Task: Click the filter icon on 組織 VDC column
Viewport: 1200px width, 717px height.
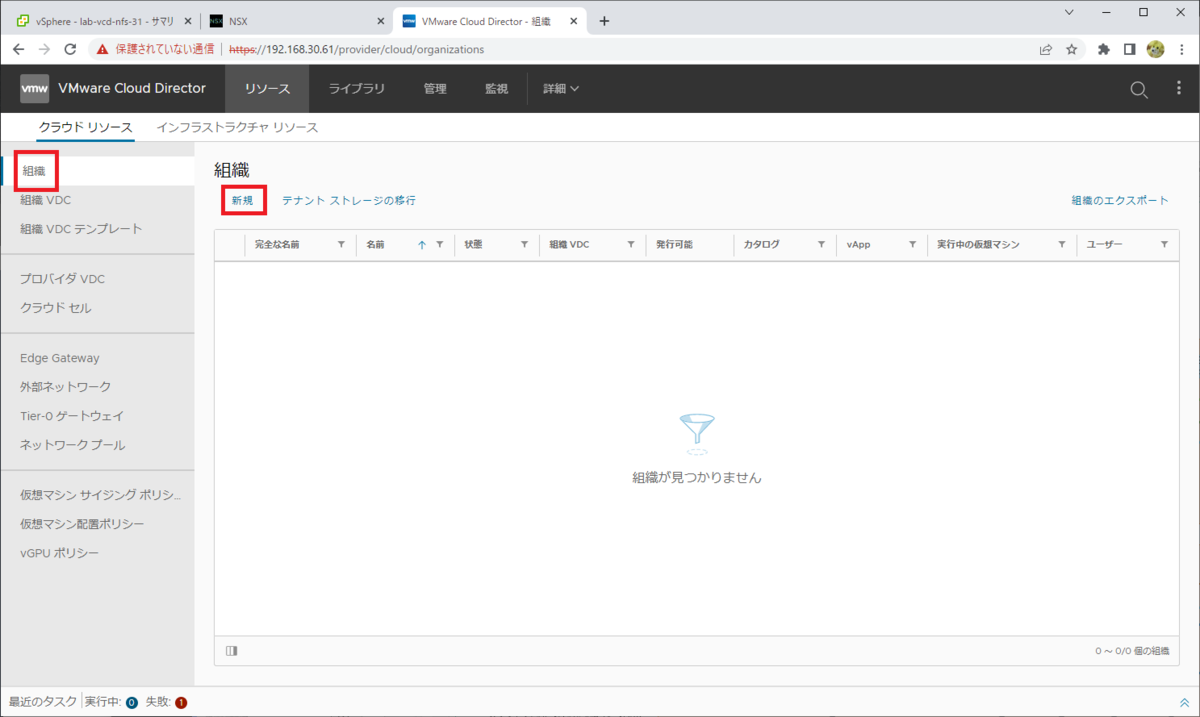Action: pos(631,245)
